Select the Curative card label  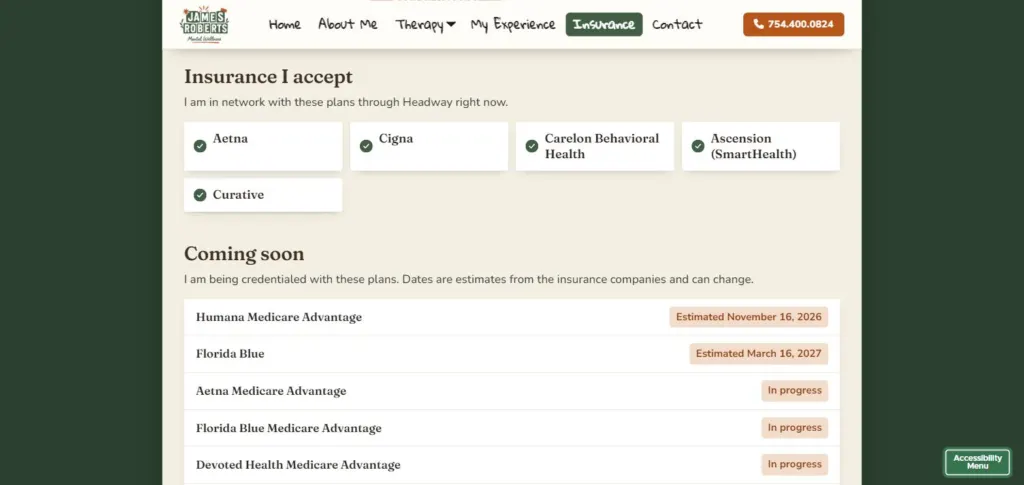pyautogui.click(x=238, y=195)
